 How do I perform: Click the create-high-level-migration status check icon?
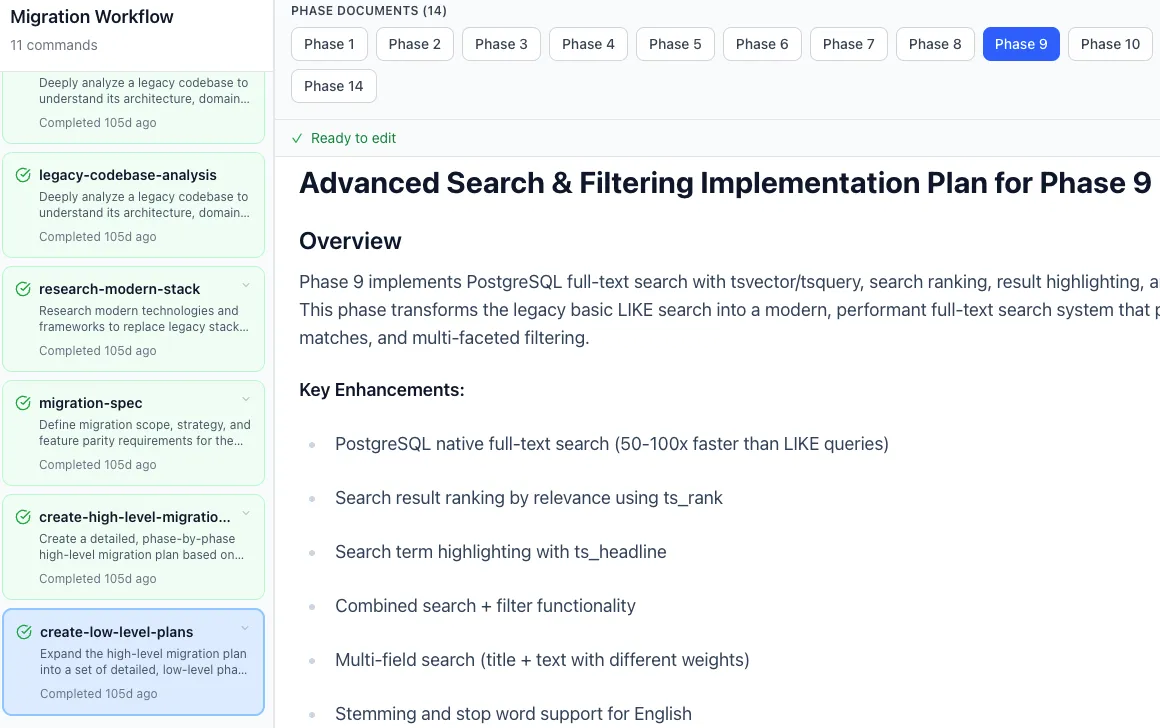click(x=23, y=517)
